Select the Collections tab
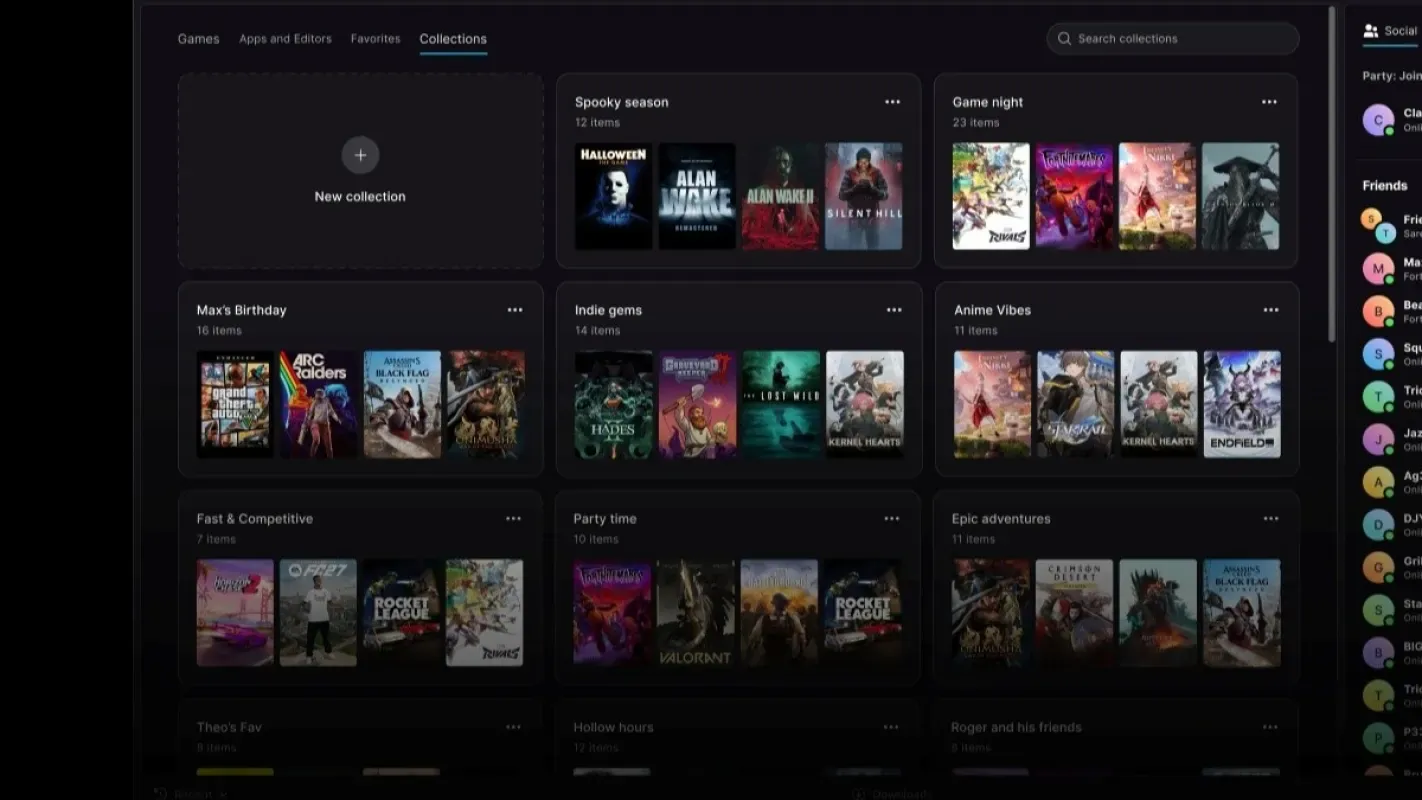1422x800 pixels. (x=453, y=39)
